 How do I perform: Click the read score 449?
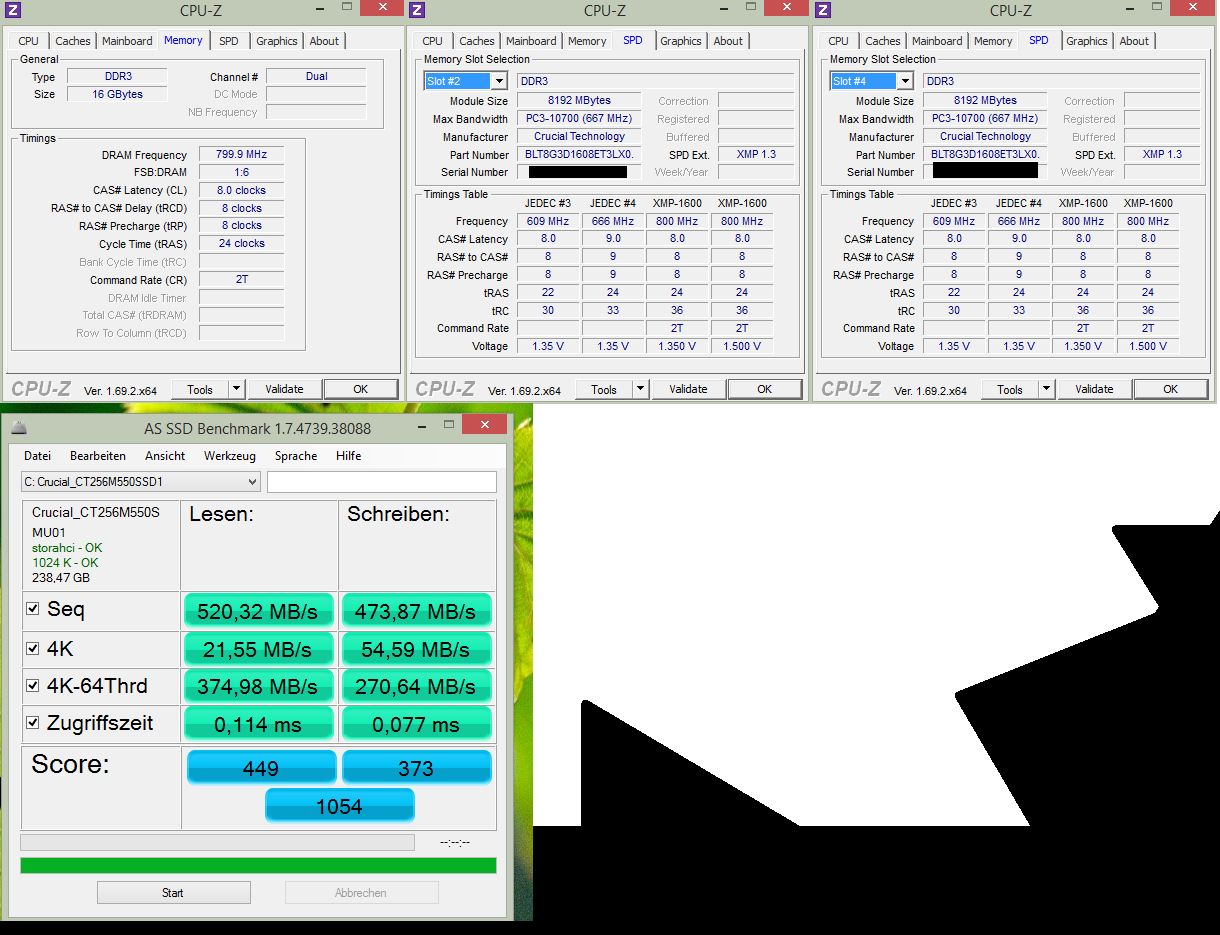point(261,768)
